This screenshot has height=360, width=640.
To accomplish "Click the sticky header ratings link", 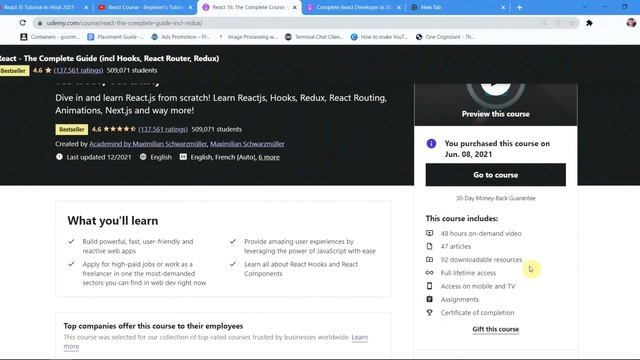I will (78, 70).
